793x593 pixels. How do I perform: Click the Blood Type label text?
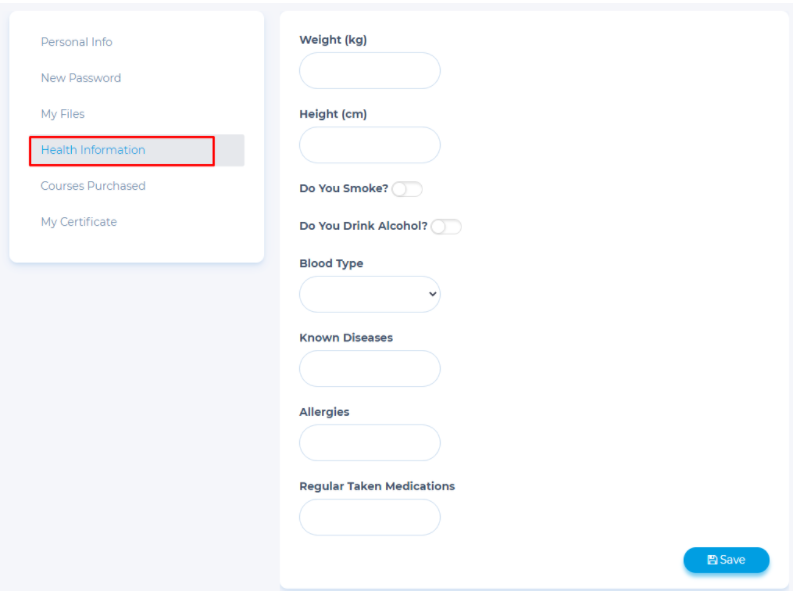[x=331, y=264]
